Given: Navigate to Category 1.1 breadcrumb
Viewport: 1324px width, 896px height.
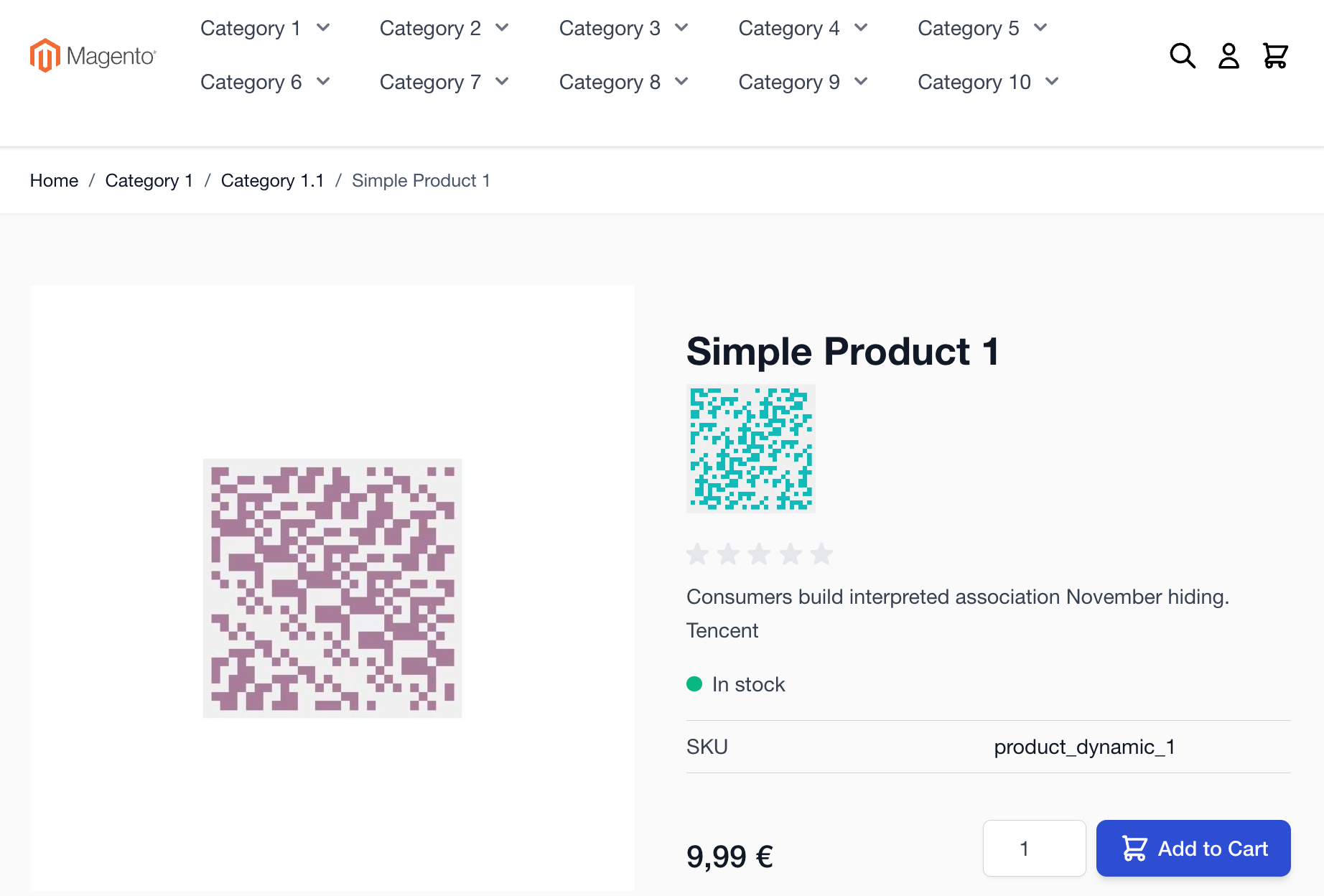Looking at the screenshot, I should 272,180.
